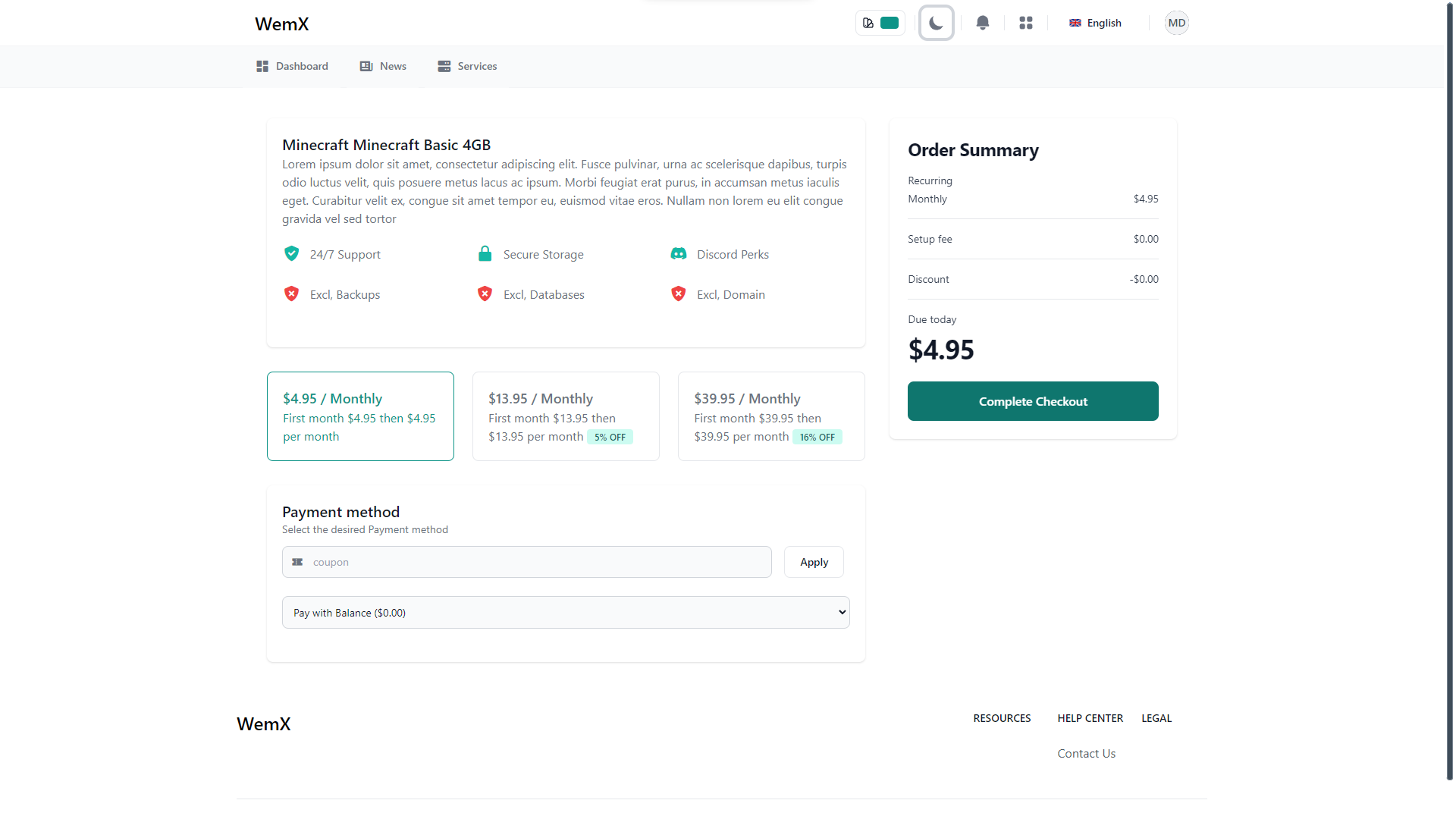Open the News tab
Image resolution: width=1456 pixels, height=819 pixels.
pos(383,66)
